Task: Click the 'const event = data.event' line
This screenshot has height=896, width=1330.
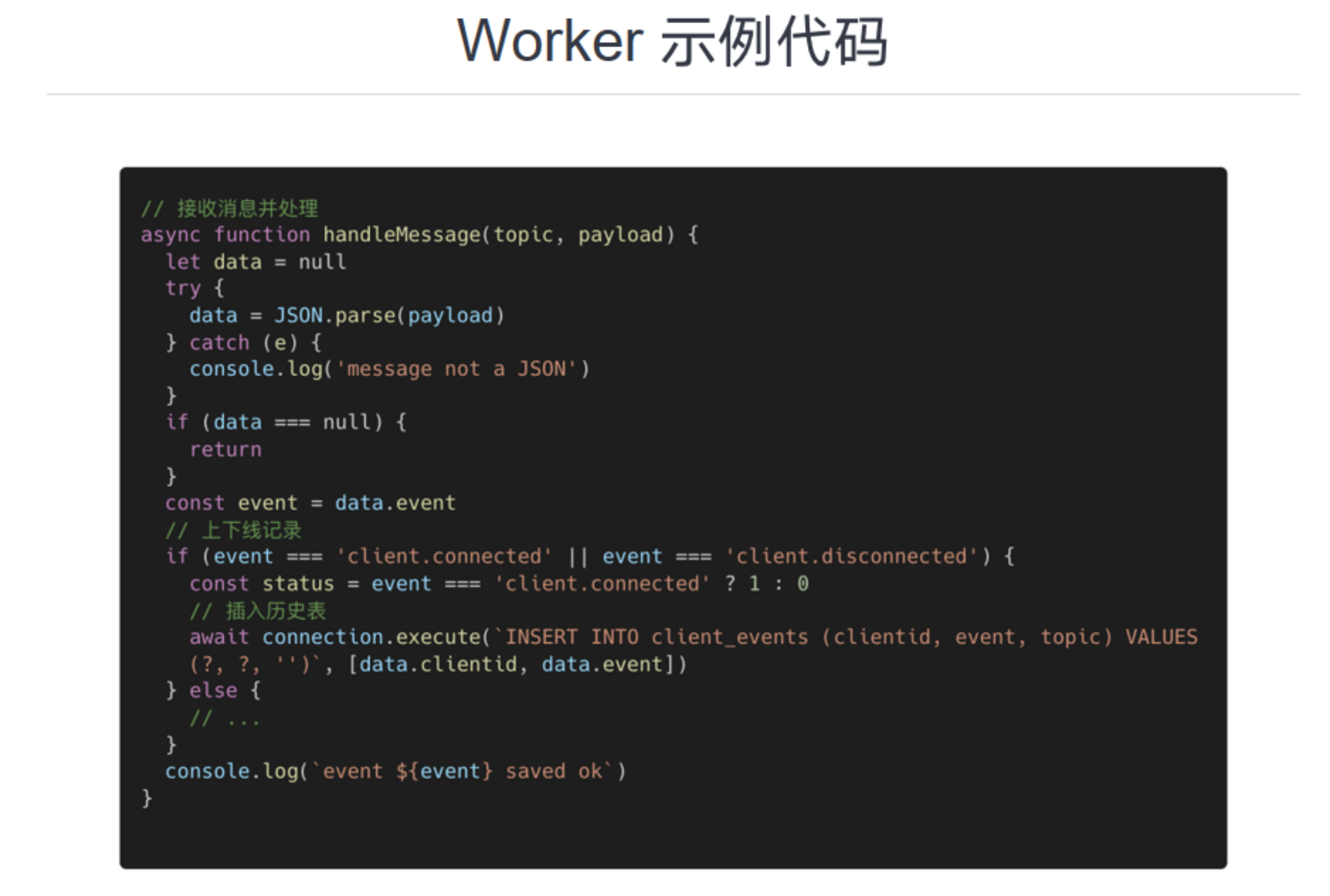Action: [x=311, y=503]
